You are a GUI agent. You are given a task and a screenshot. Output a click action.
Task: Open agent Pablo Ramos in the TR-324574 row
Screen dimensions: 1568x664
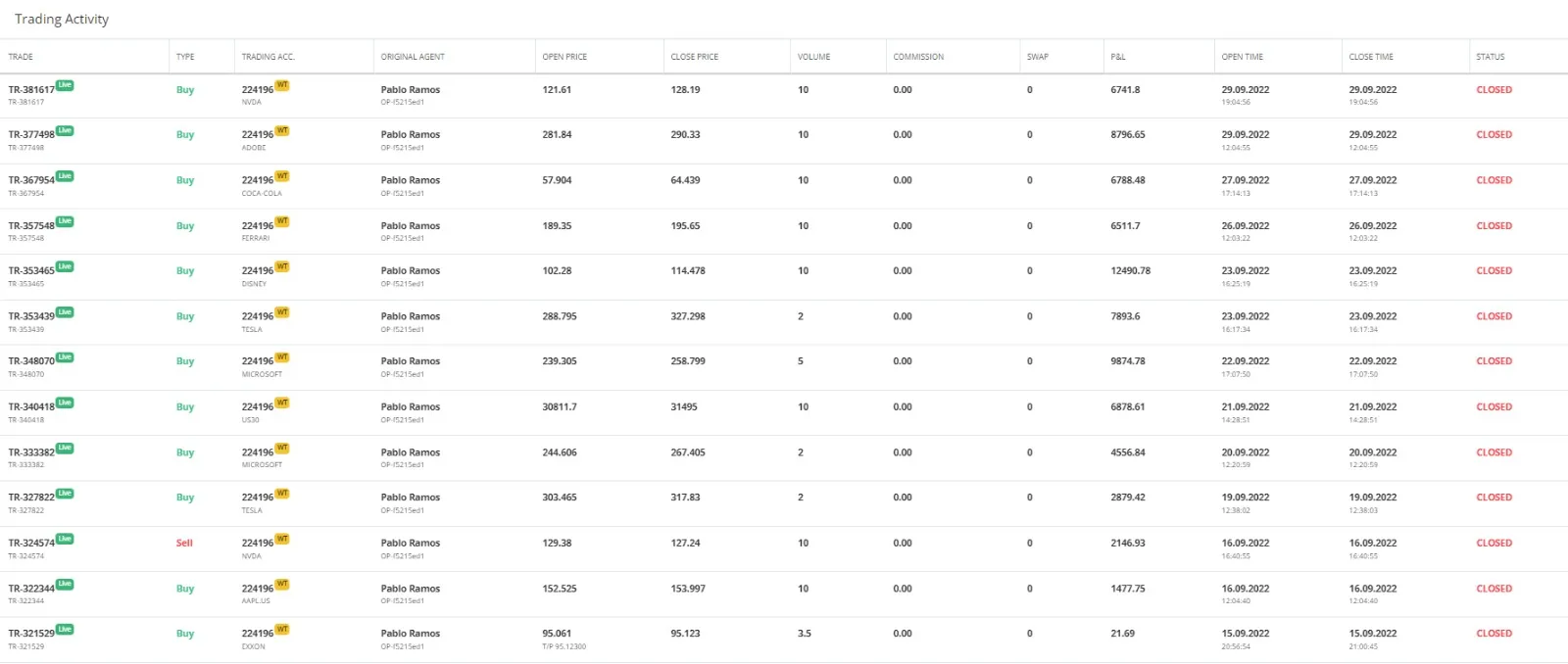pos(411,544)
